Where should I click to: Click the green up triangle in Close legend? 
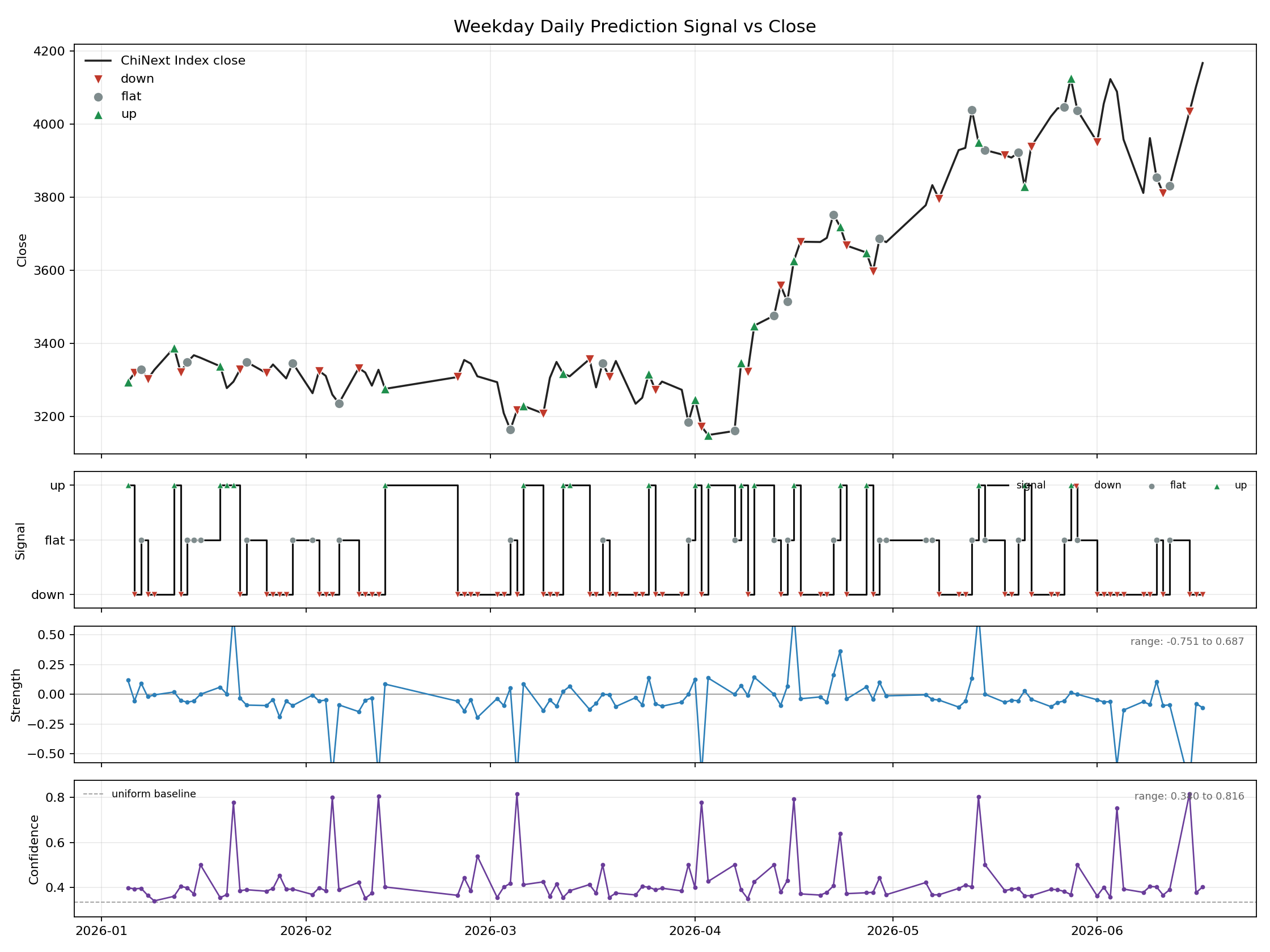point(98,115)
